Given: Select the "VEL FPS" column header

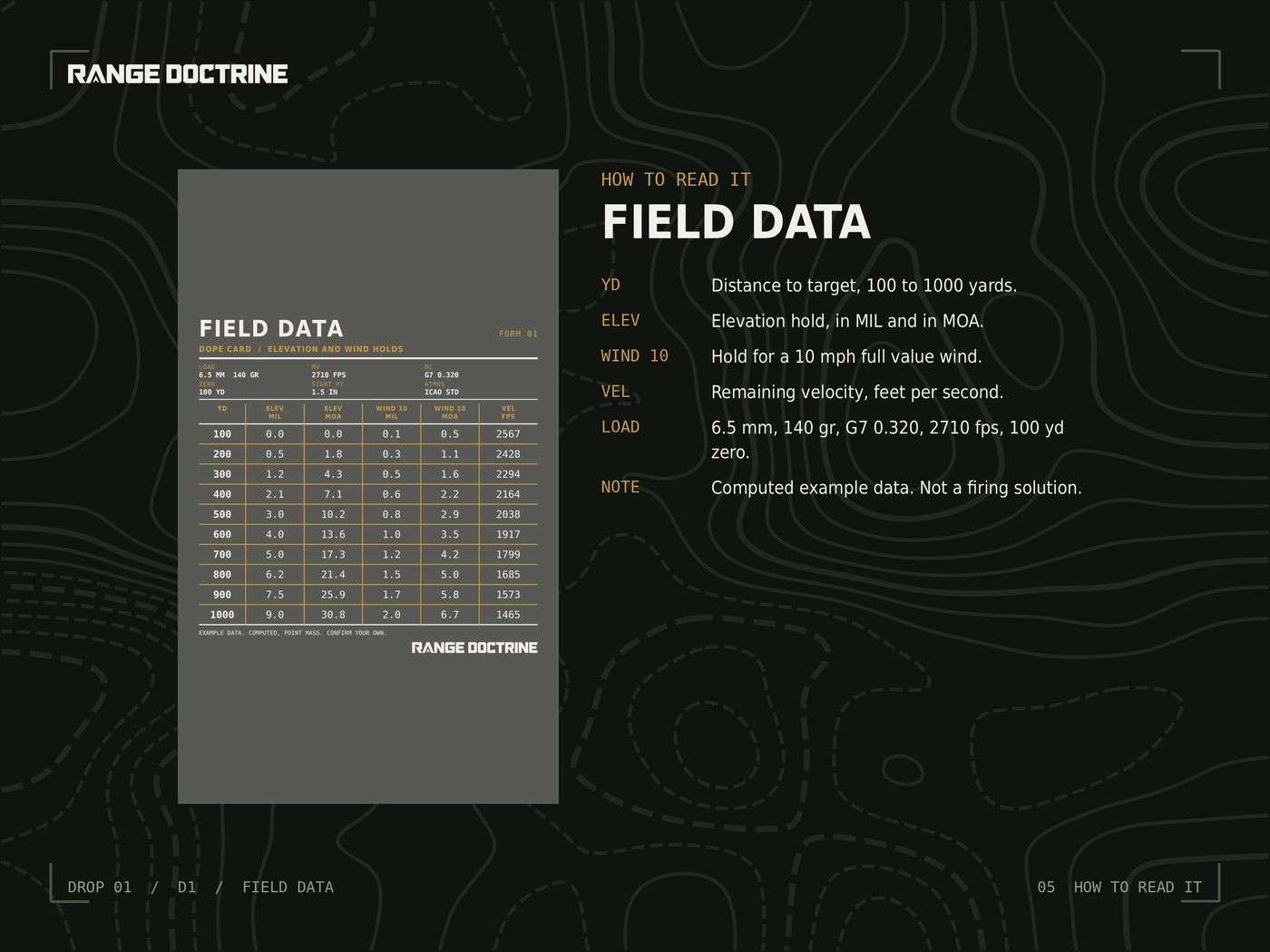Looking at the screenshot, I should (x=508, y=413).
